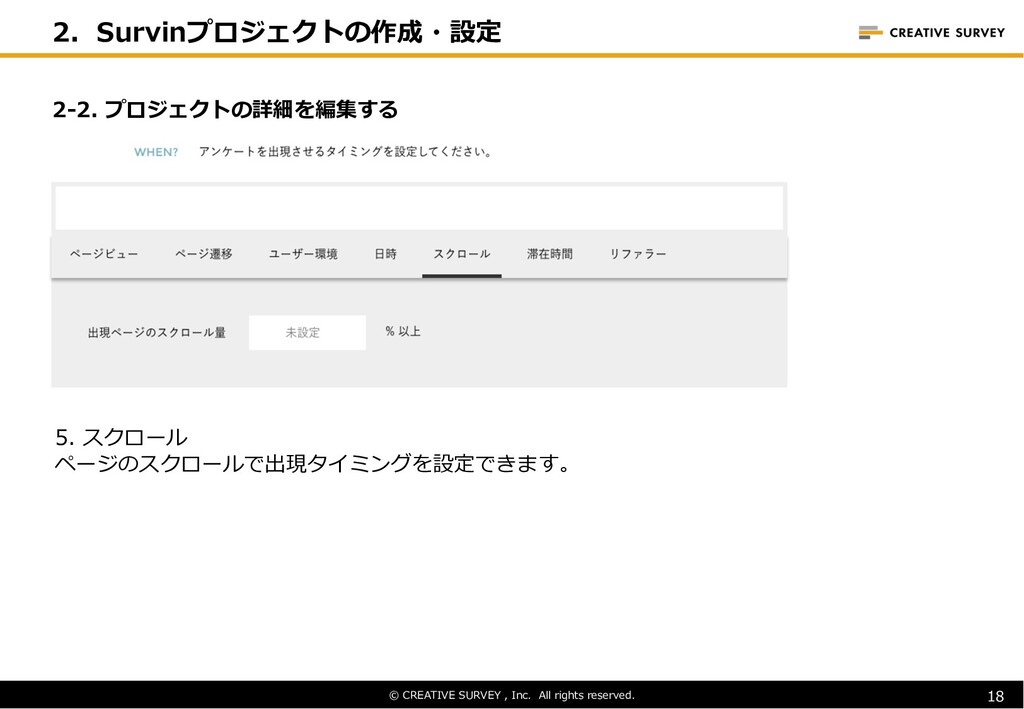This screenshot has width=1024, height=709.
Task: Click the copyright notice in the footer
Action: pos(512,695)
